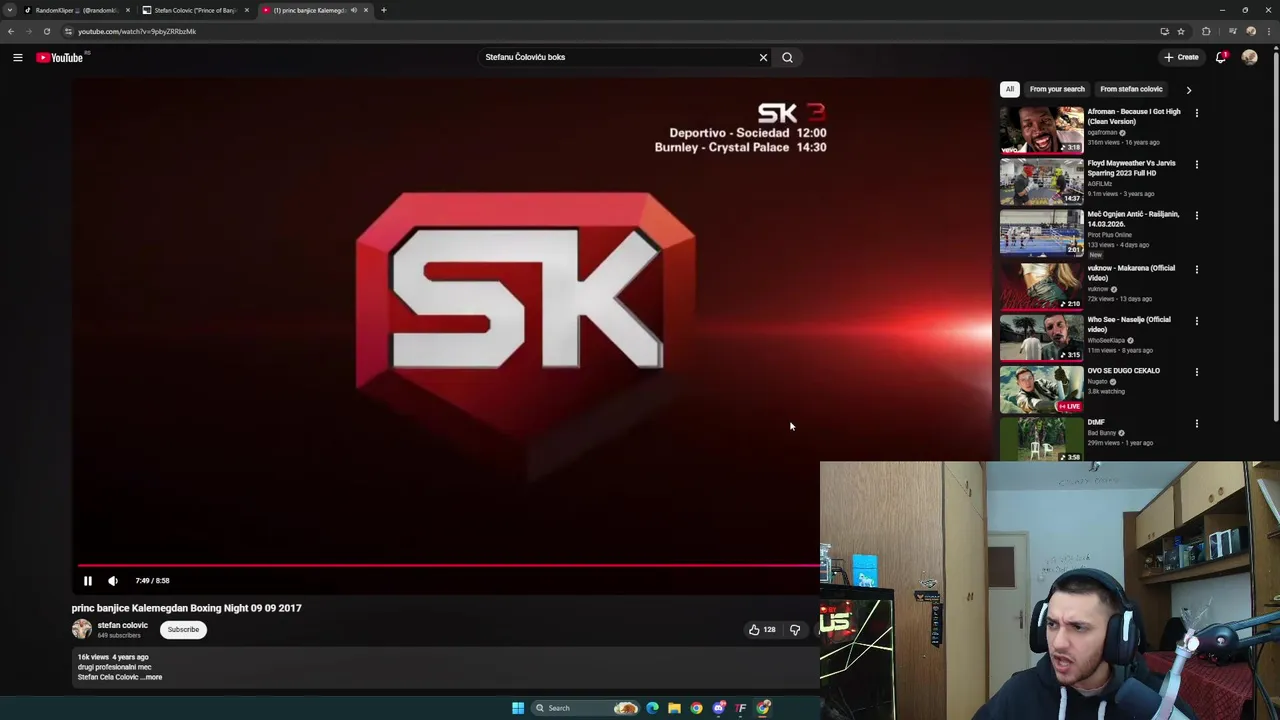This screenshot has width=1280, height=720.
Task: Open the Windows Start menu
Action: (518, 708)
